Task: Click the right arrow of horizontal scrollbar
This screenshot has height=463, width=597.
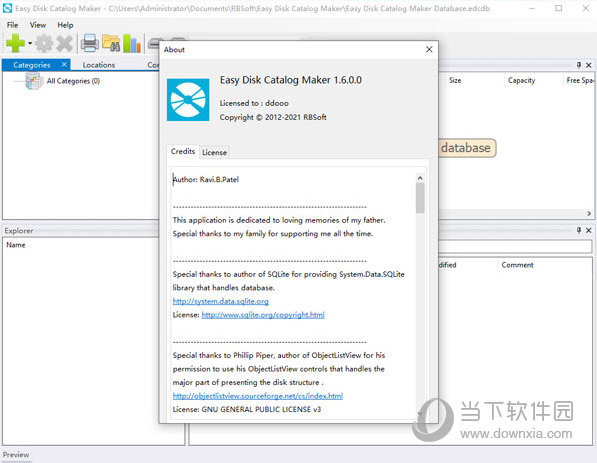Action: click(589, 214)
